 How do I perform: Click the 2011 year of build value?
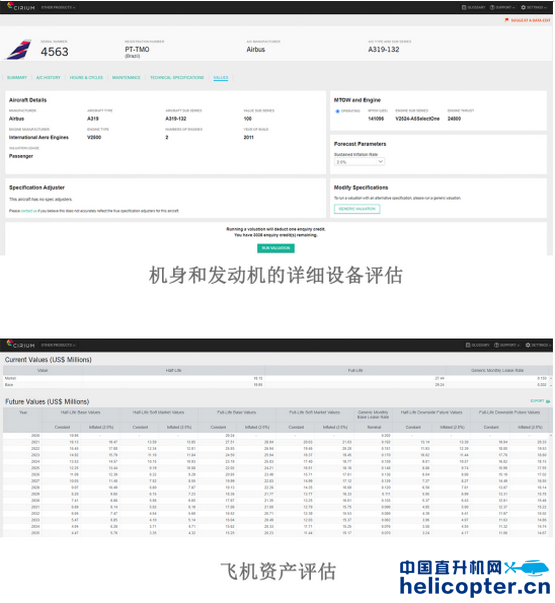click(248, 137)
